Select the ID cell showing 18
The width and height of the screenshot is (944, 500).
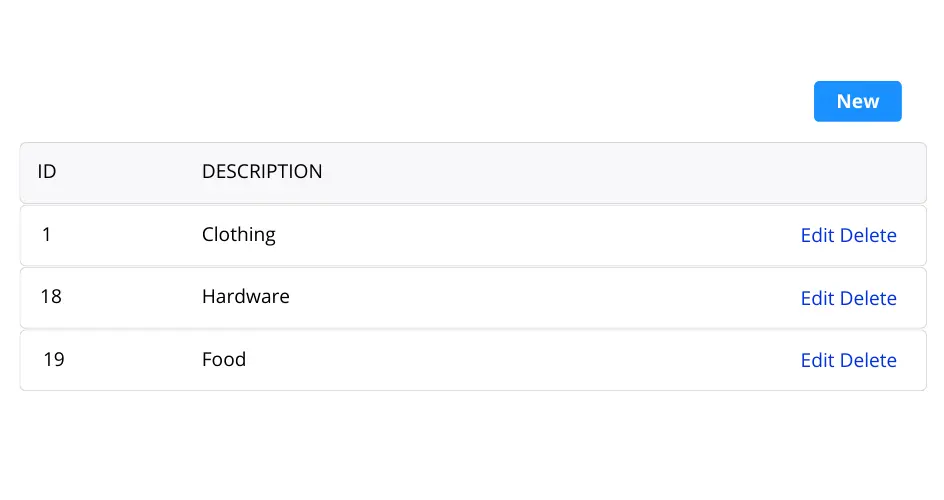(x=51, y=297)
